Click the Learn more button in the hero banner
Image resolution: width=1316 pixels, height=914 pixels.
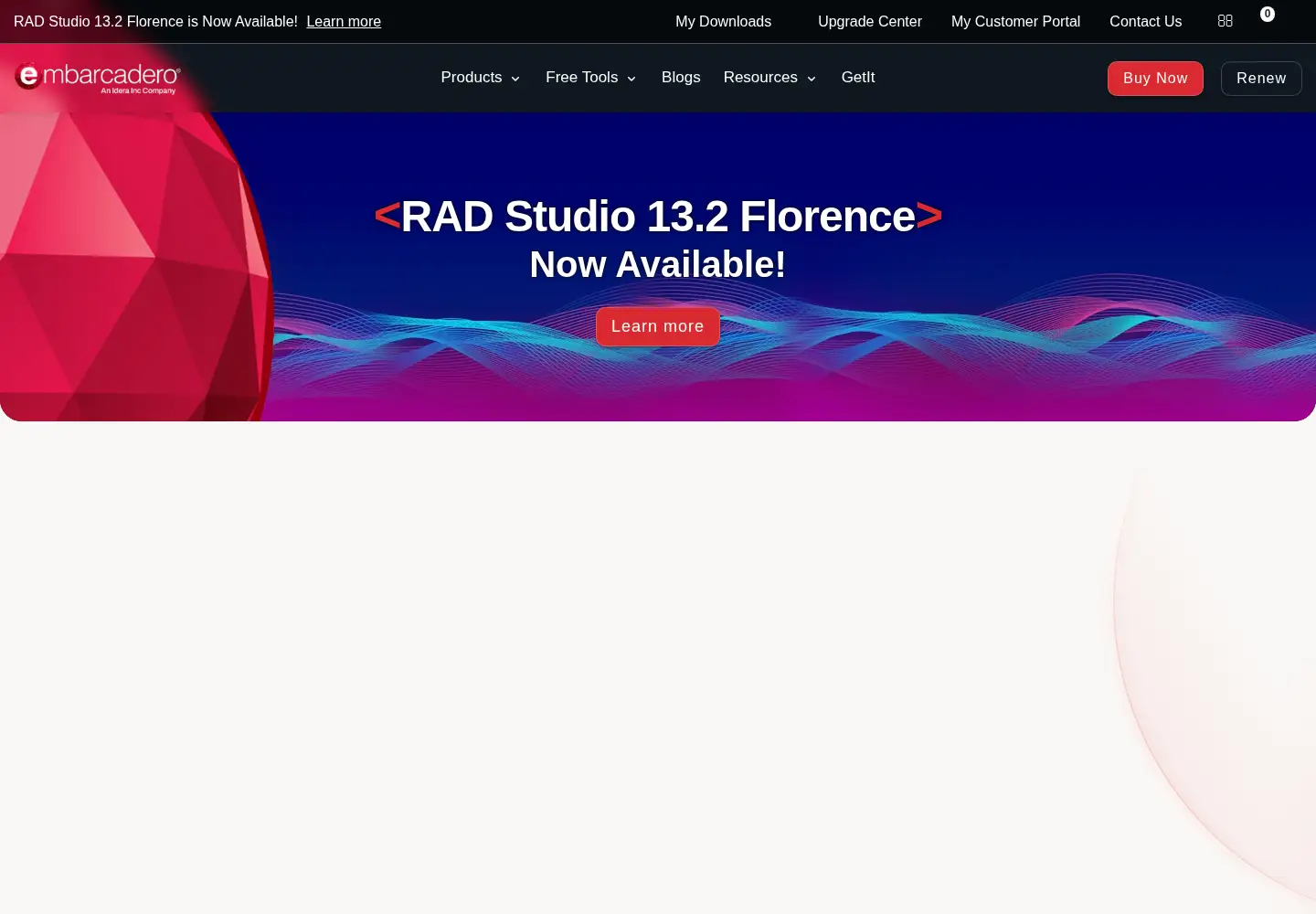point(658,326)
